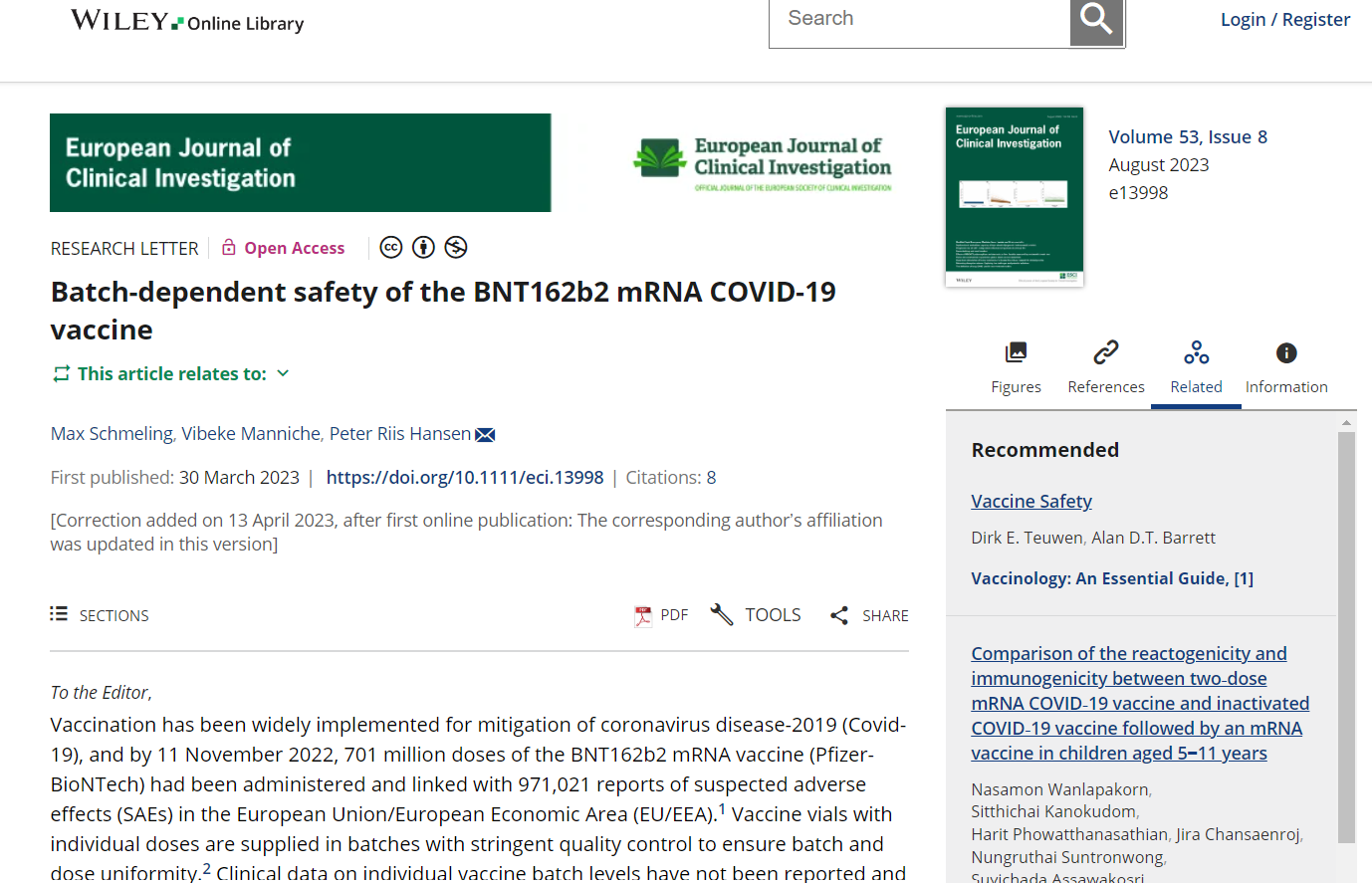Click the green European Journal of Clinical Investigation banner
This screenshot has height=883, width=1372.
[x=300, y=162]
